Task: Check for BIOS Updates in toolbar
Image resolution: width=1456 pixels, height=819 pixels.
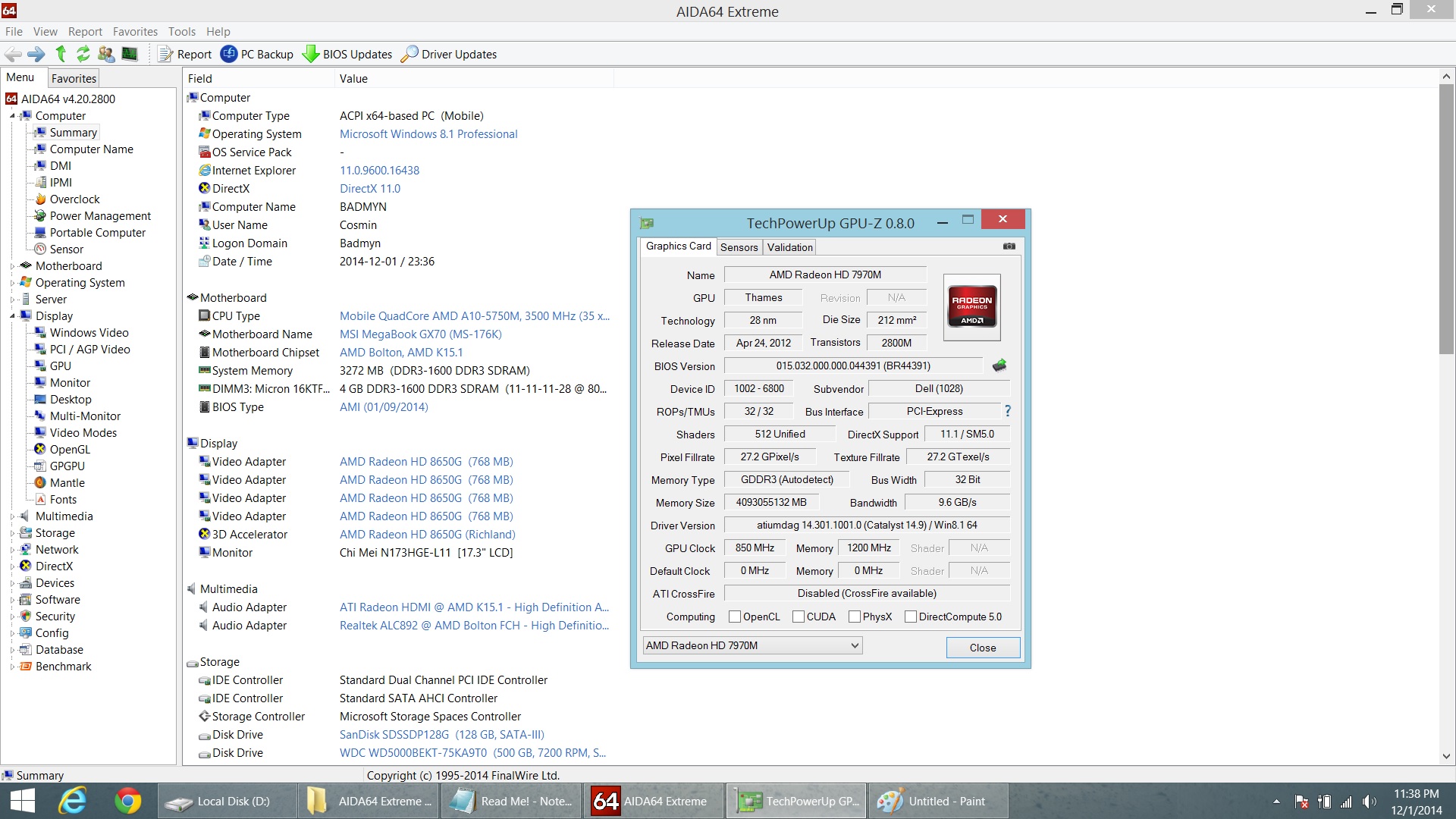Action: point(347,54)
